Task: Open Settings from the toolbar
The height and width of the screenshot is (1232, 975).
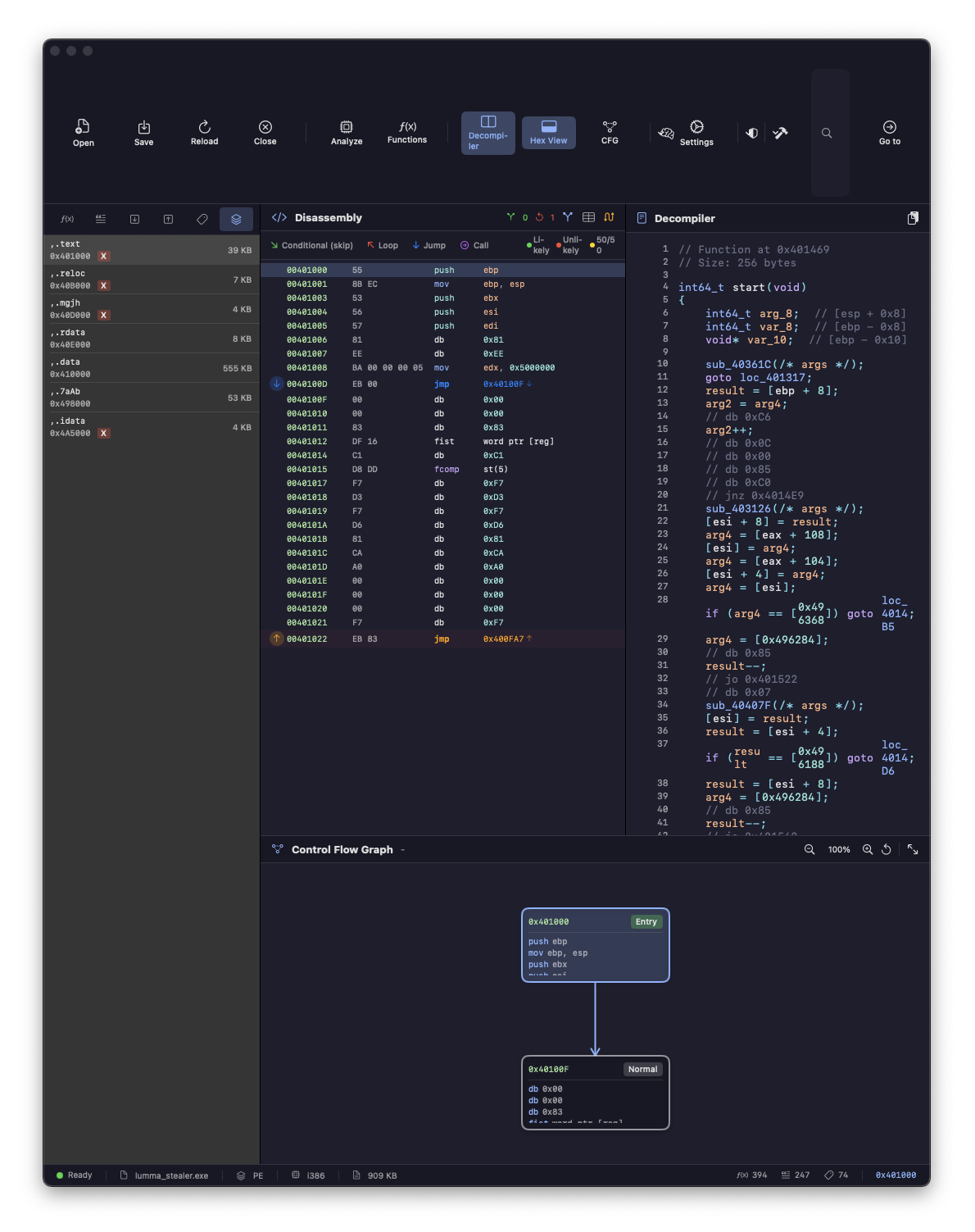Action: click(696, 133)
